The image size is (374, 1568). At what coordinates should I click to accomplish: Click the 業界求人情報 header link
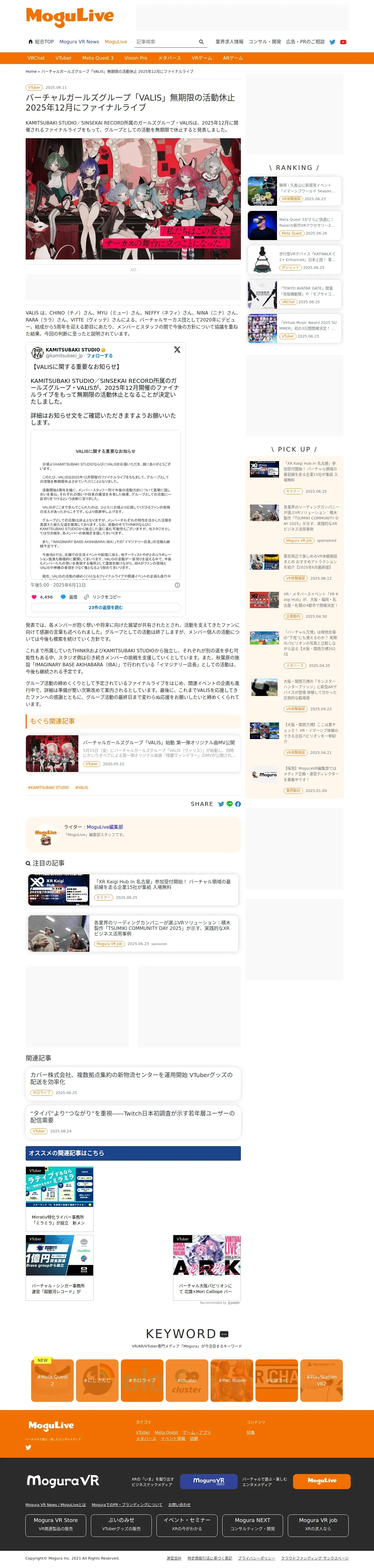(229, 42)
